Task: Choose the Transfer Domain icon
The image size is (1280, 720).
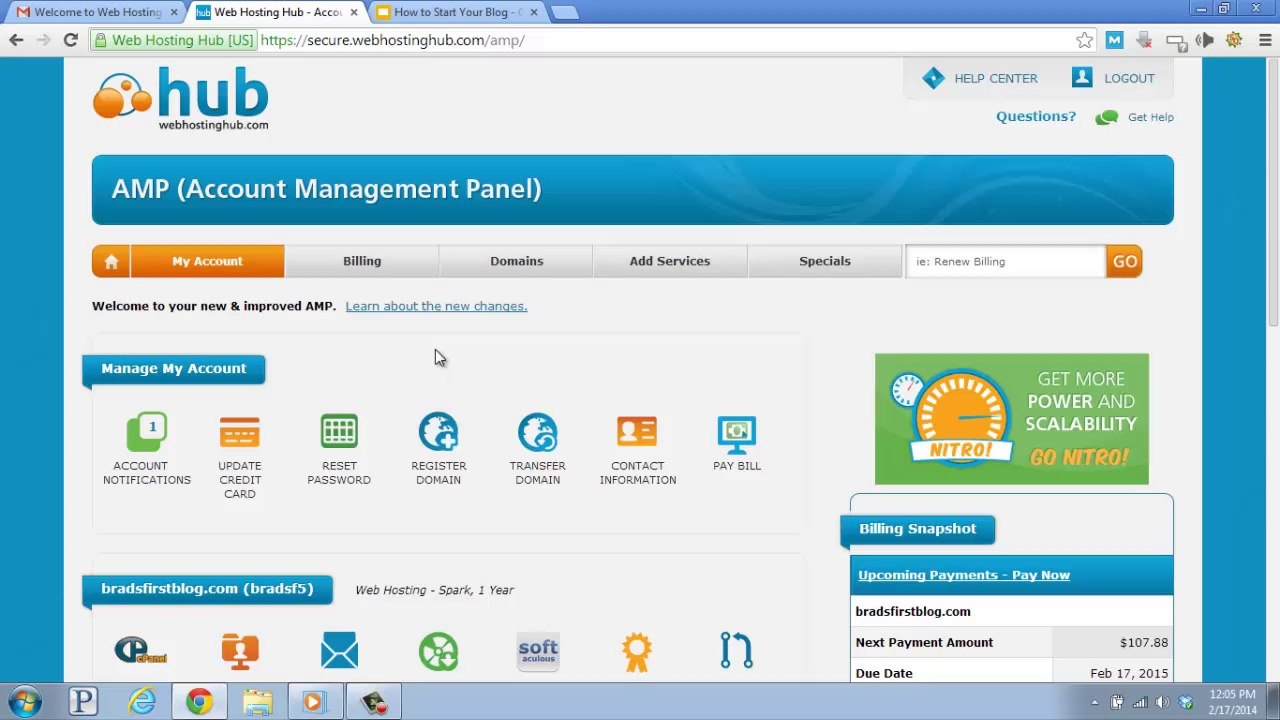Action: tap(538, 432)
